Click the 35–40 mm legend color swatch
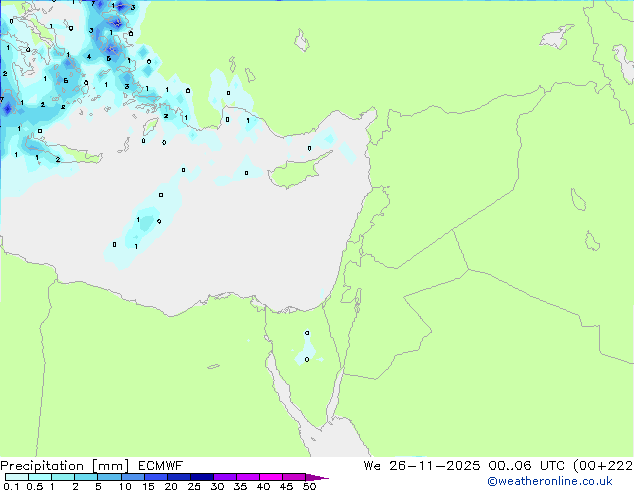This screenshot has height=490, width=634. [247, 477]
